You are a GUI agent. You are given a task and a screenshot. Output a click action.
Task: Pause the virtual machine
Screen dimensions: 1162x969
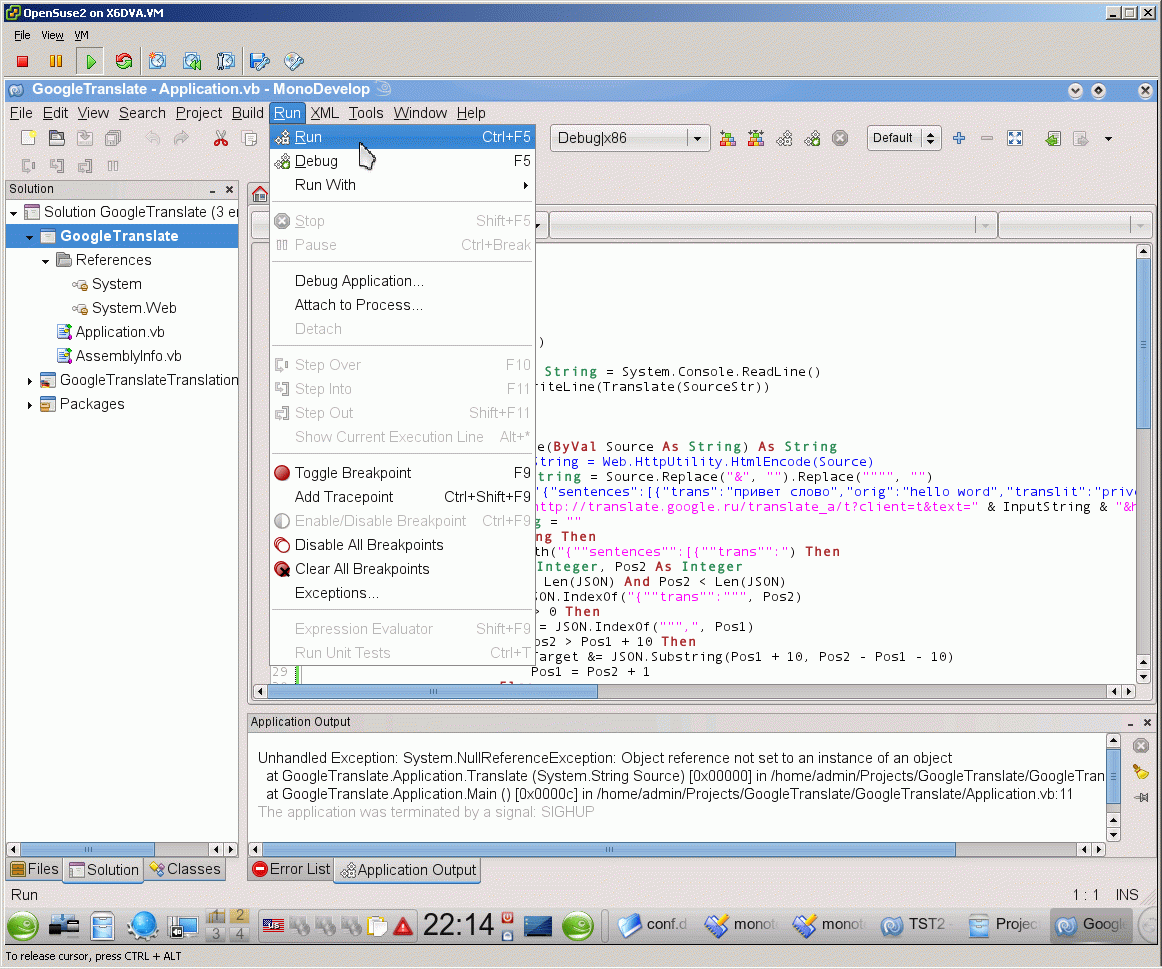point(56,61)
